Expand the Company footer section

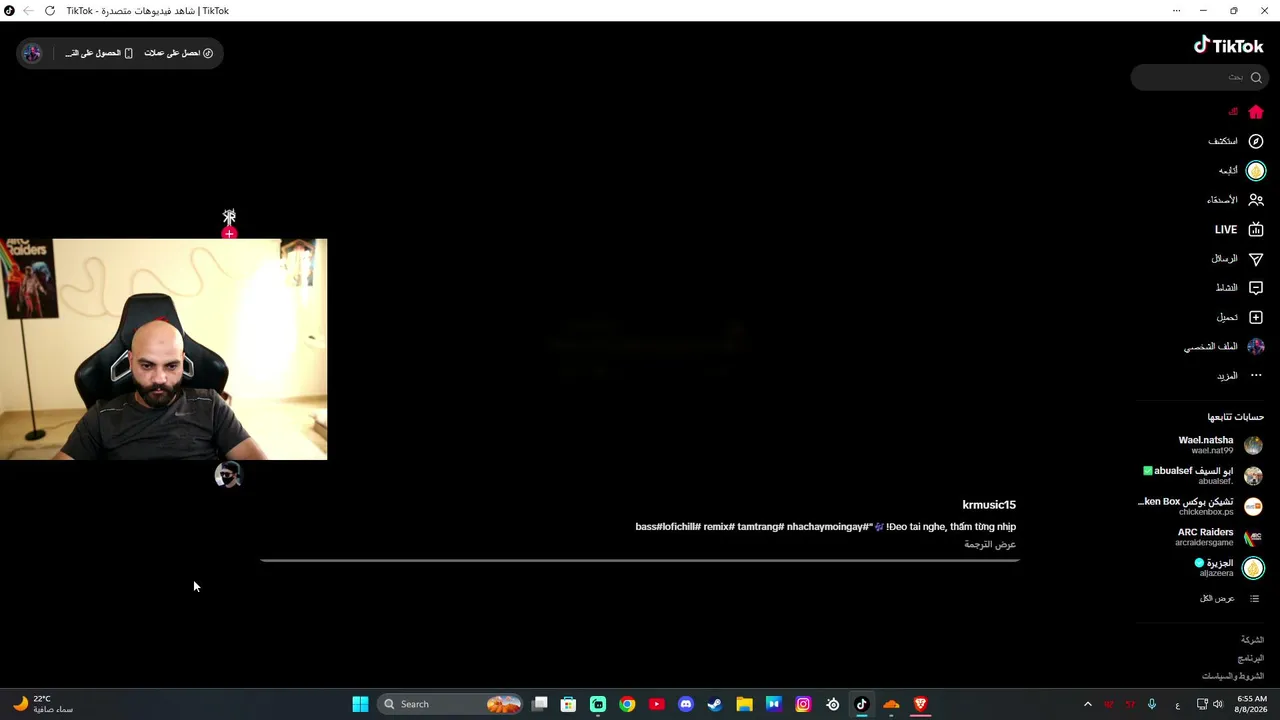coord(1252,640)
